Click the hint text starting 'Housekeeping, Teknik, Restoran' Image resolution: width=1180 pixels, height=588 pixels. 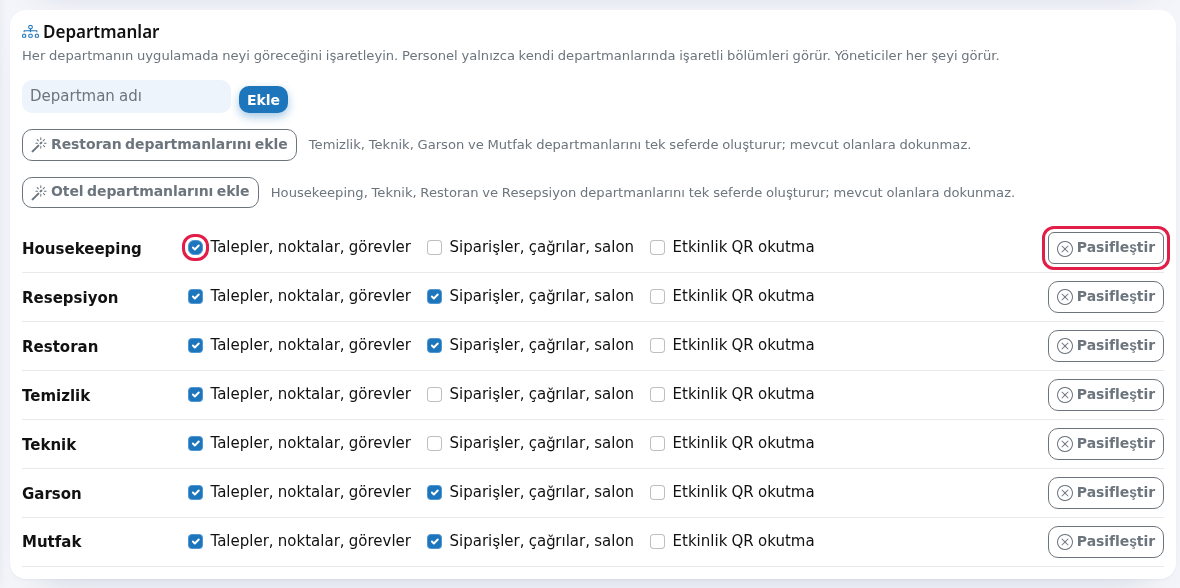point(643,193)
